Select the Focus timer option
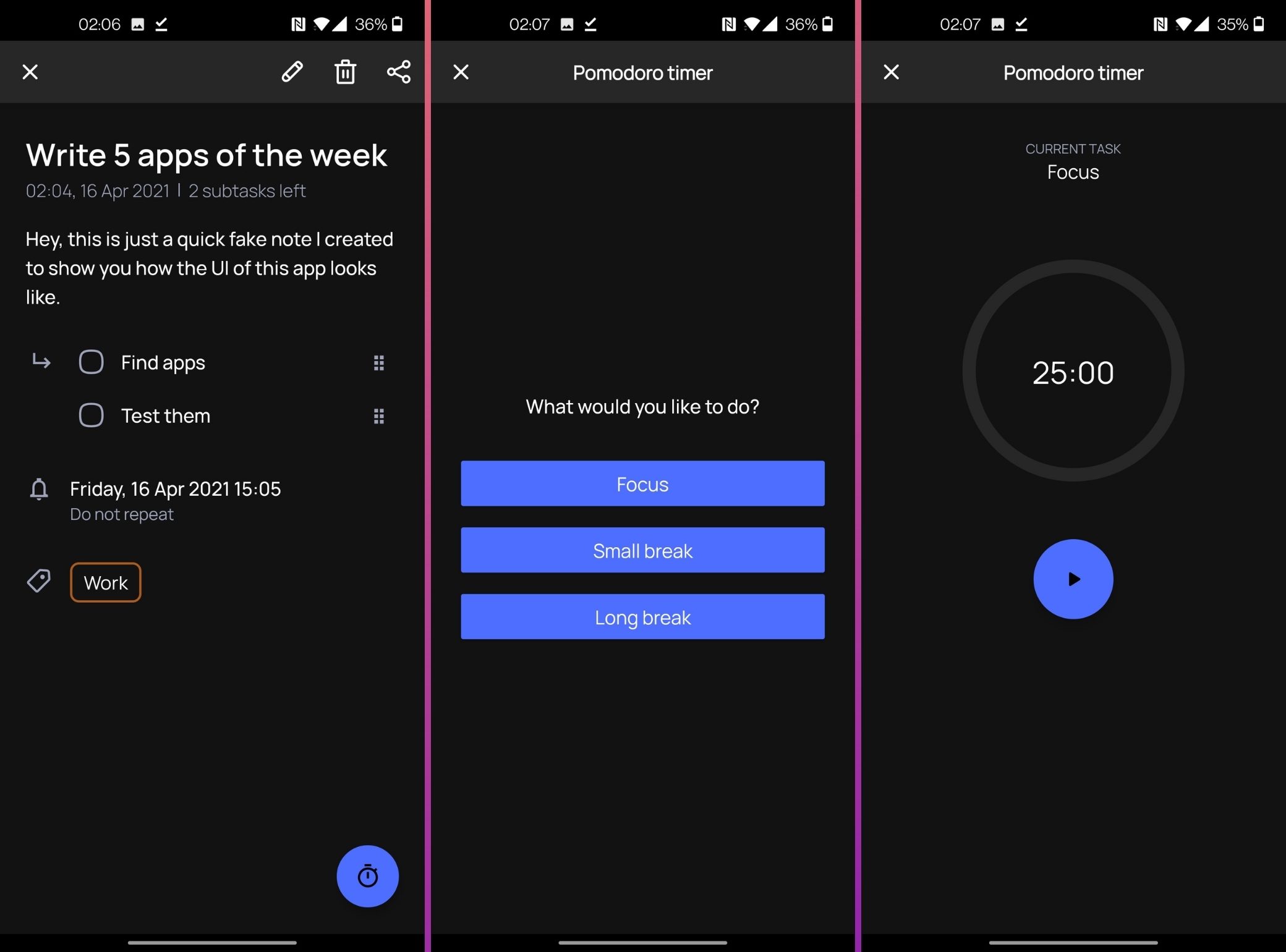The width and height of the screenshot is (1286, 952). tap(643, 483)
